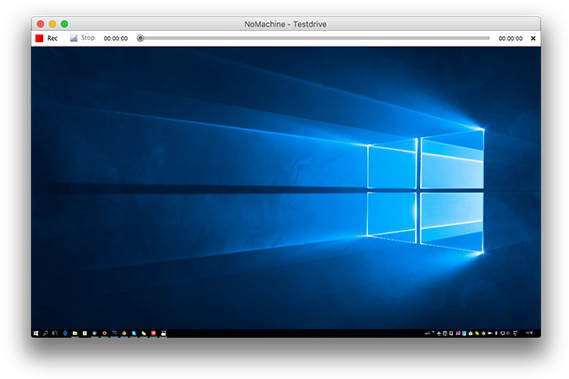Open the red app icon in taskbar
The width and height of the screenshot is (569, 379).
(153, 333)
